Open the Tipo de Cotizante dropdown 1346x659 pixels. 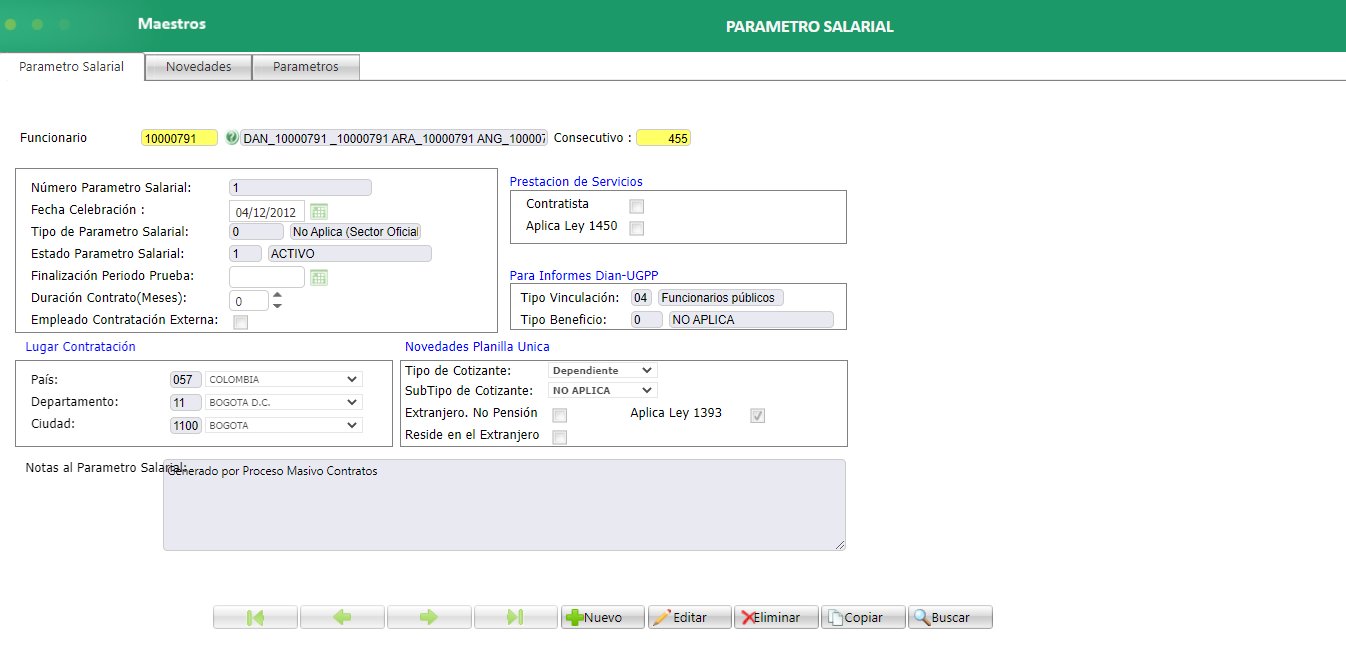point(603,370)
